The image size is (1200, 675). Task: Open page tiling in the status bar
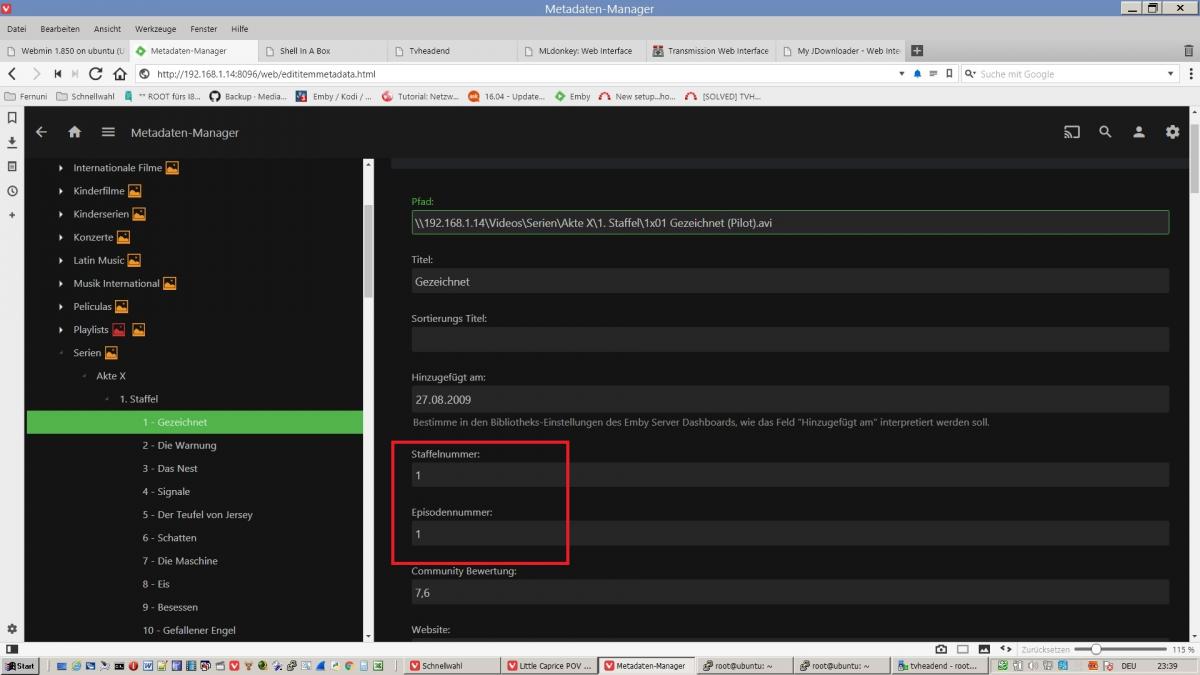963,649
